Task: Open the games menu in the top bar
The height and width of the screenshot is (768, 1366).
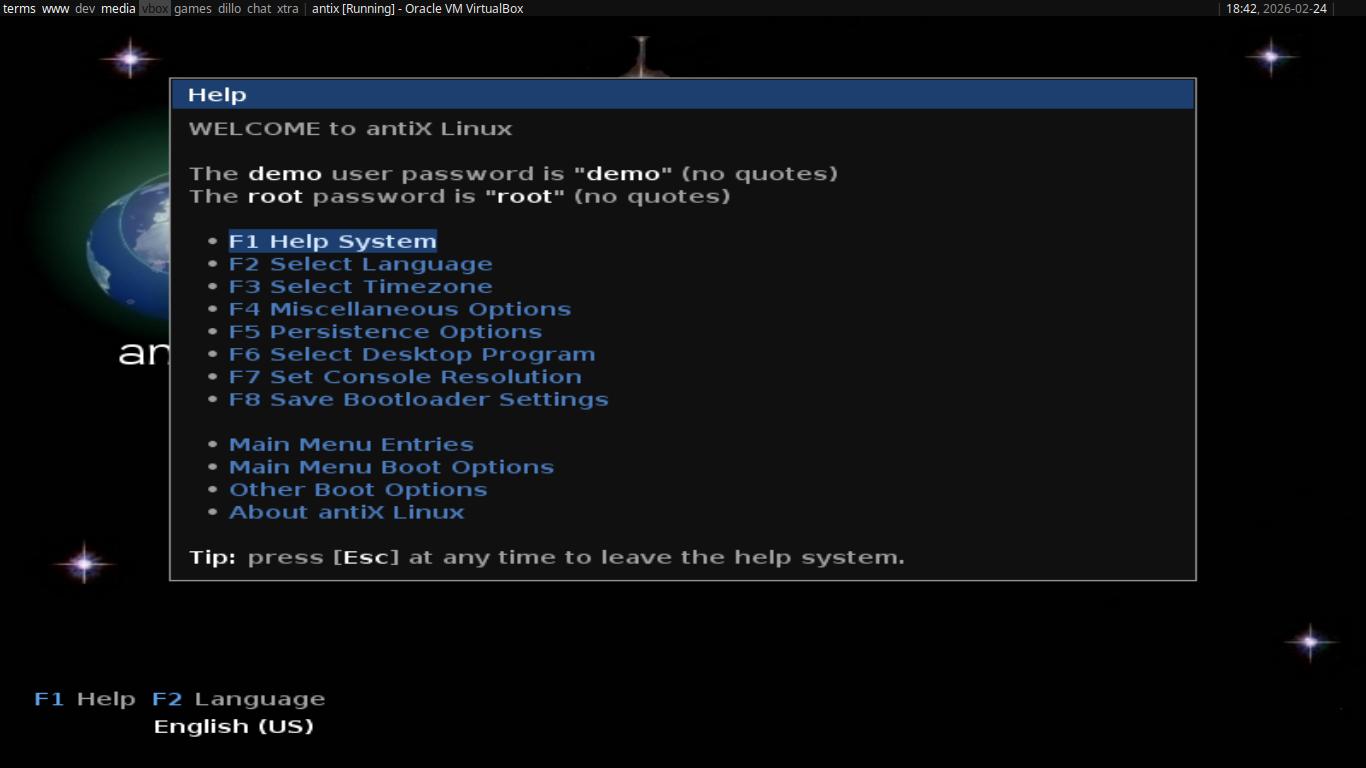Action: pos(193,8)
